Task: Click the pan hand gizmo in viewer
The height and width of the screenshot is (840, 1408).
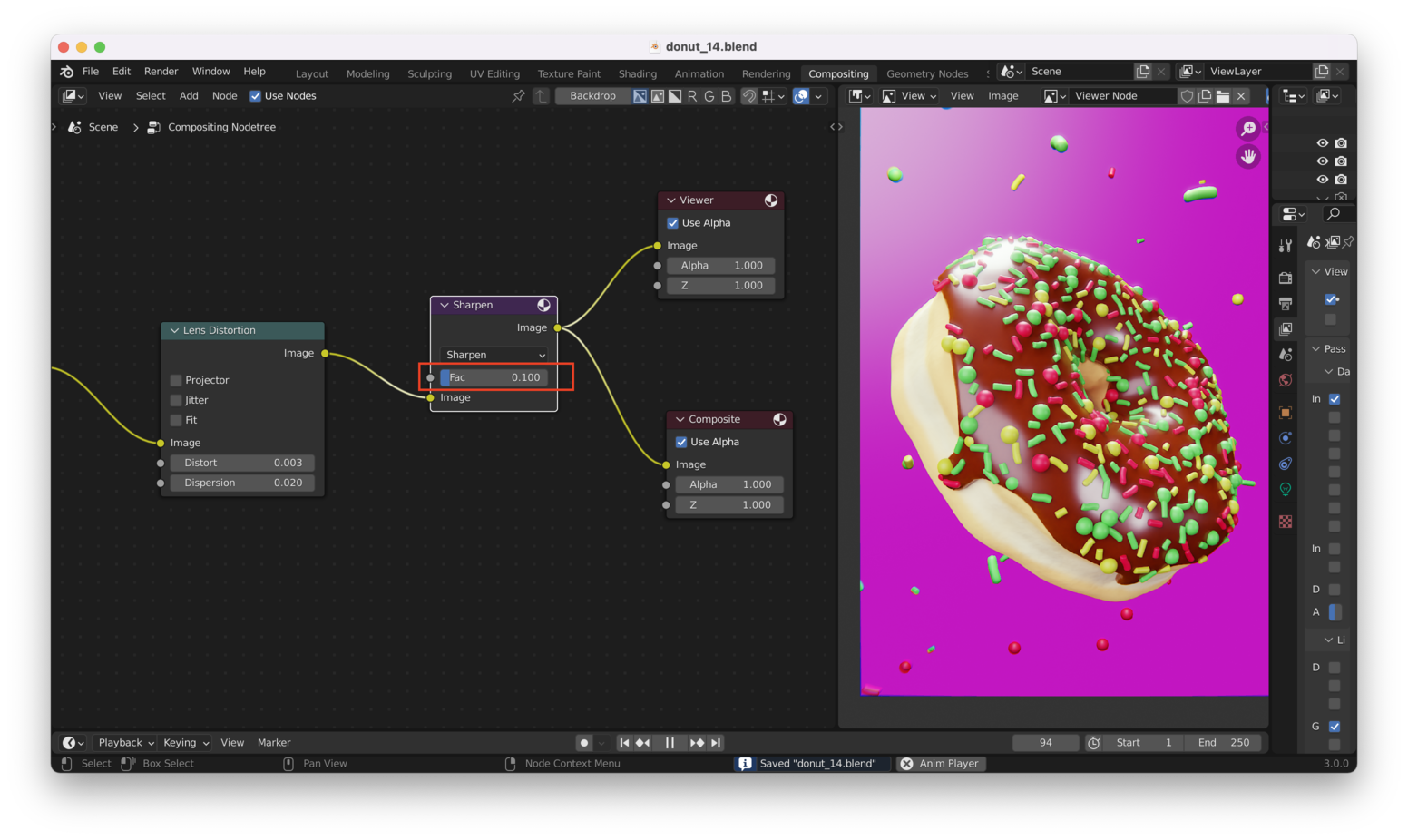Action: coord(1248,157)
